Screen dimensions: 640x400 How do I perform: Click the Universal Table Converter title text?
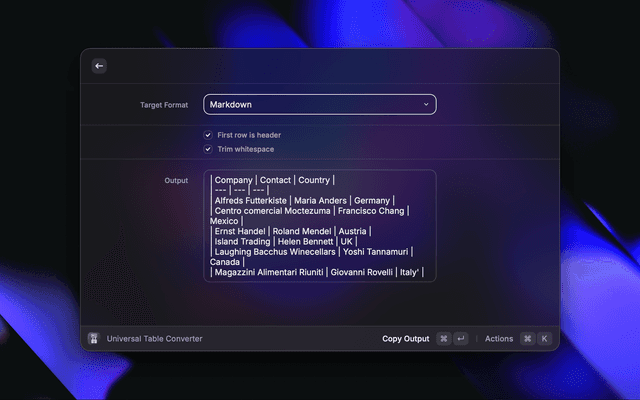pos(154,339)
